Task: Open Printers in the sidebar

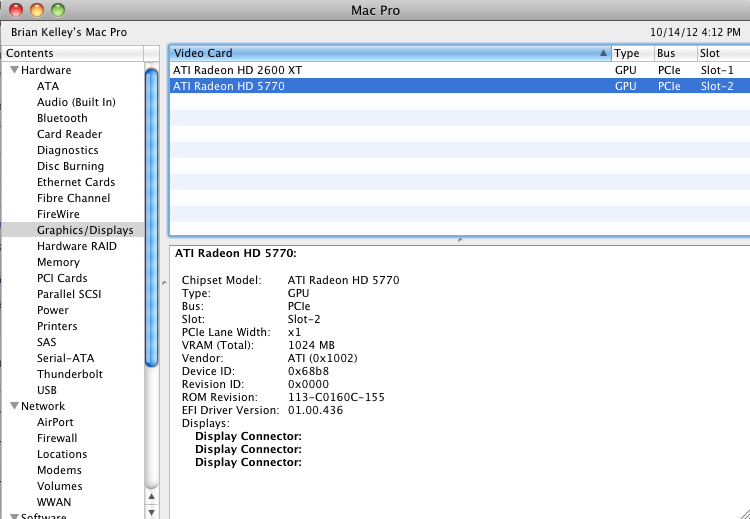Action: (x=57, y=326)
